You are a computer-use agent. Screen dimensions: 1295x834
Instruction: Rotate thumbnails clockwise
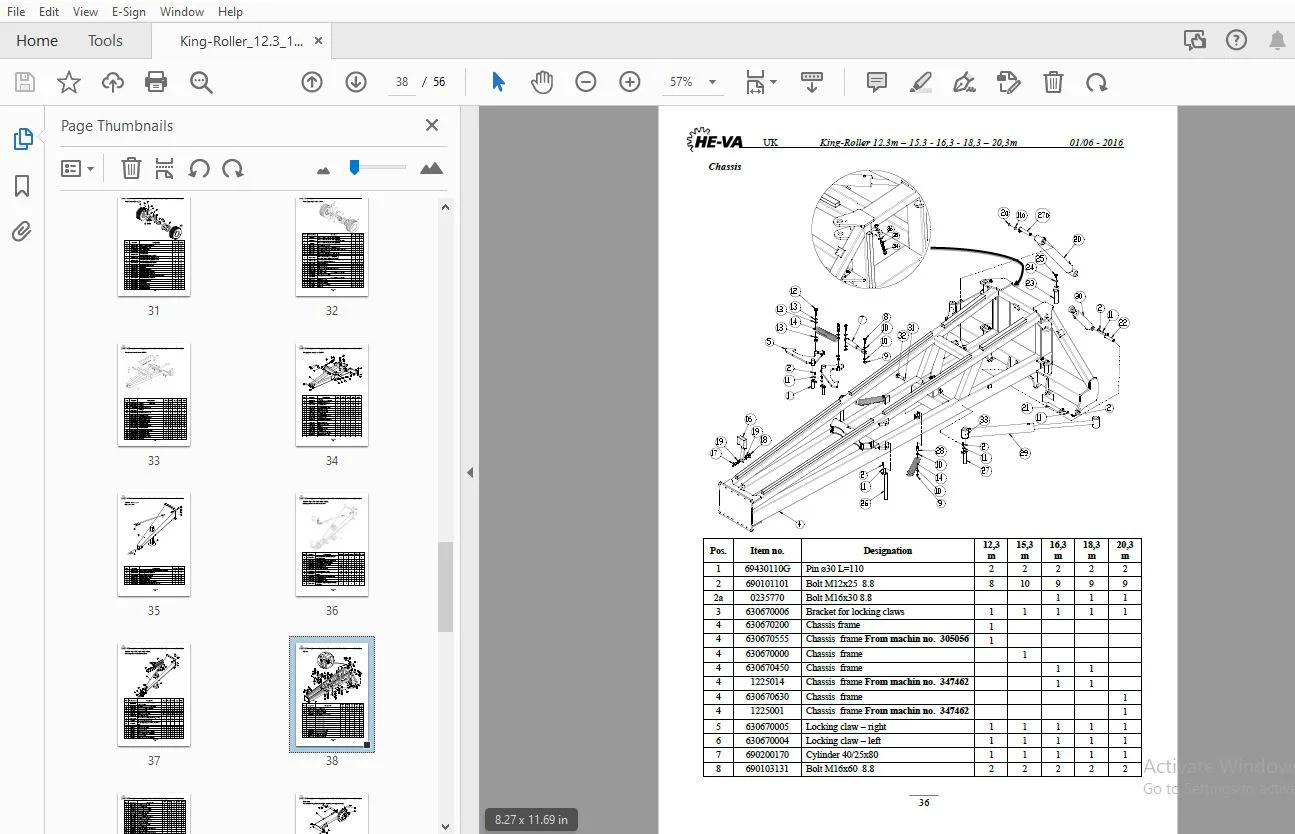[x=233, y=168]
